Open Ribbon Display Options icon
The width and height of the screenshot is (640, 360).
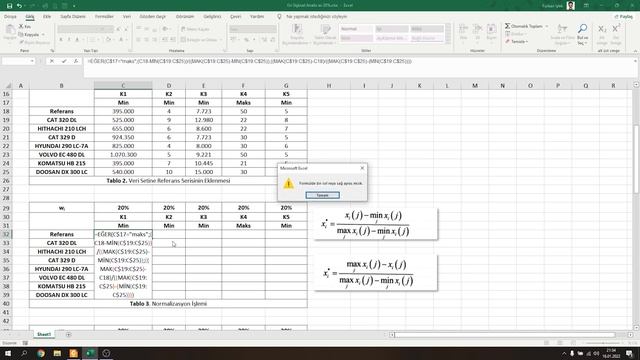[x=586, y=6]
